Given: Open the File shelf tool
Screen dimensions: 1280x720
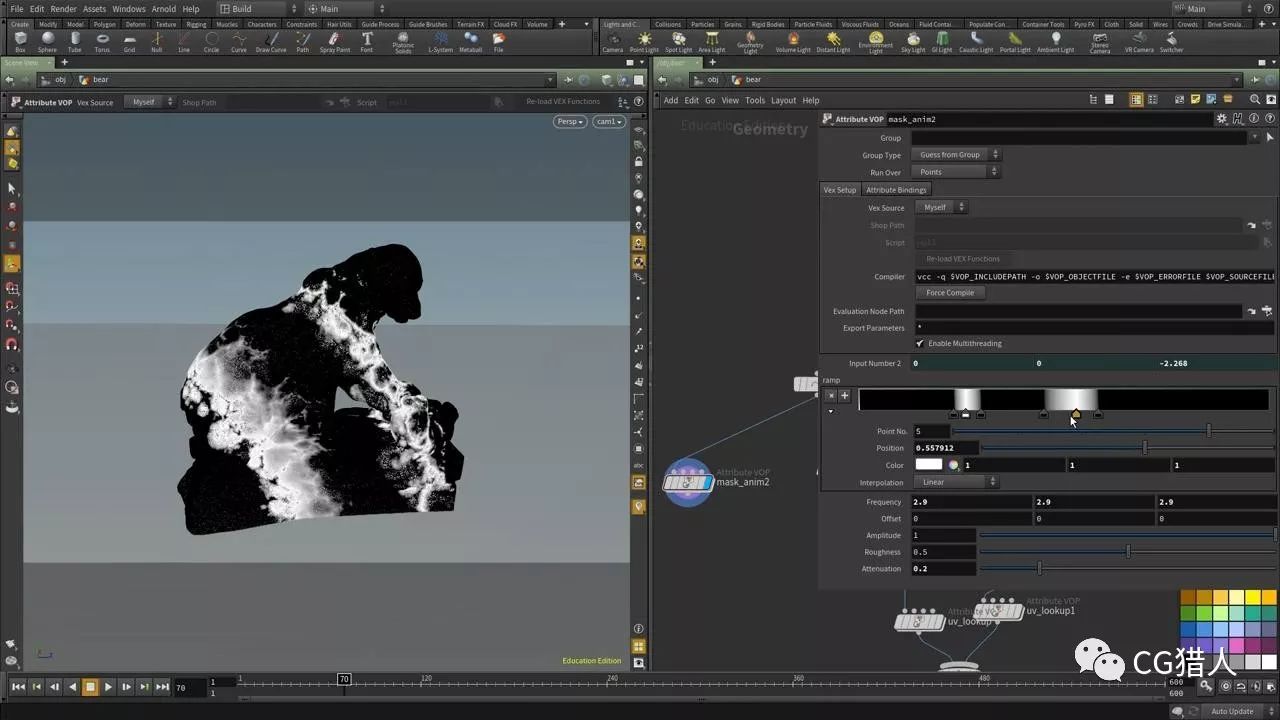Looking at the screenshot, I should pyautogui.click(x=498, y=41).
